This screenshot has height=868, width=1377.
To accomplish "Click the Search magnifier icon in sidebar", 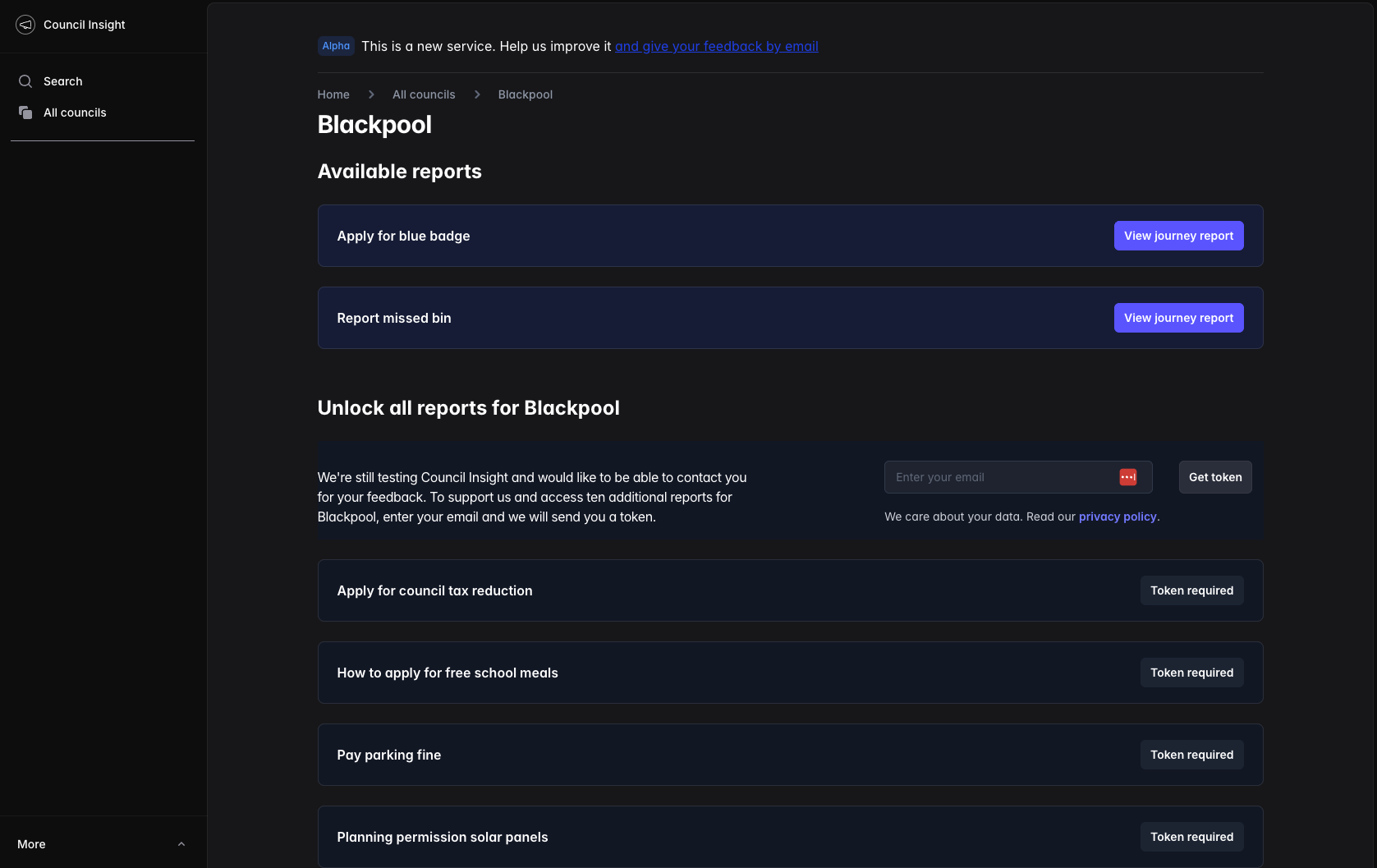I will click(x=25, y=81).
